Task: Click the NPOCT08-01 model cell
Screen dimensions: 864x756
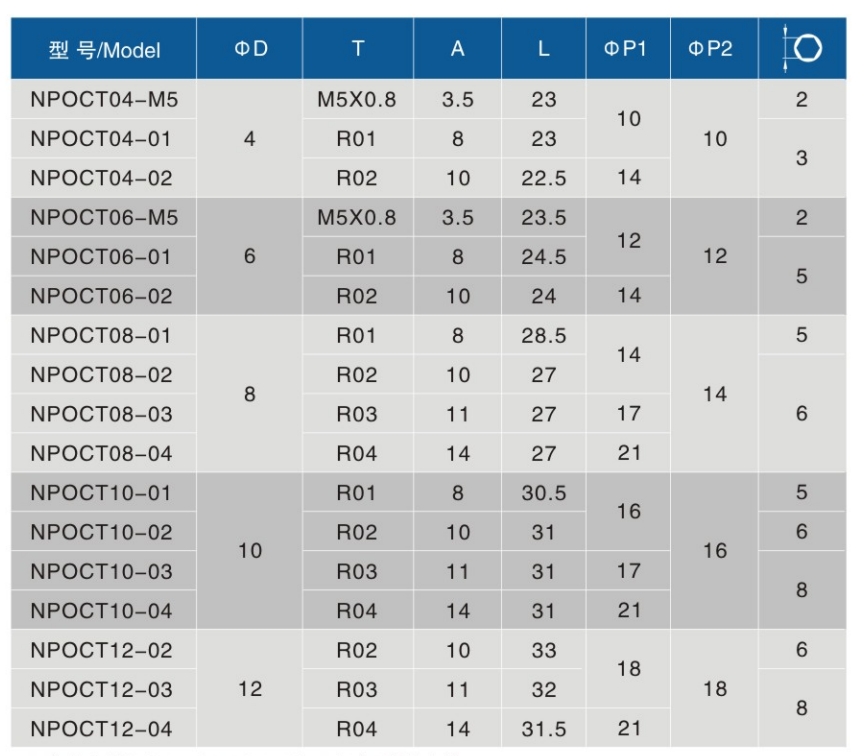Action: click(102, 335)
